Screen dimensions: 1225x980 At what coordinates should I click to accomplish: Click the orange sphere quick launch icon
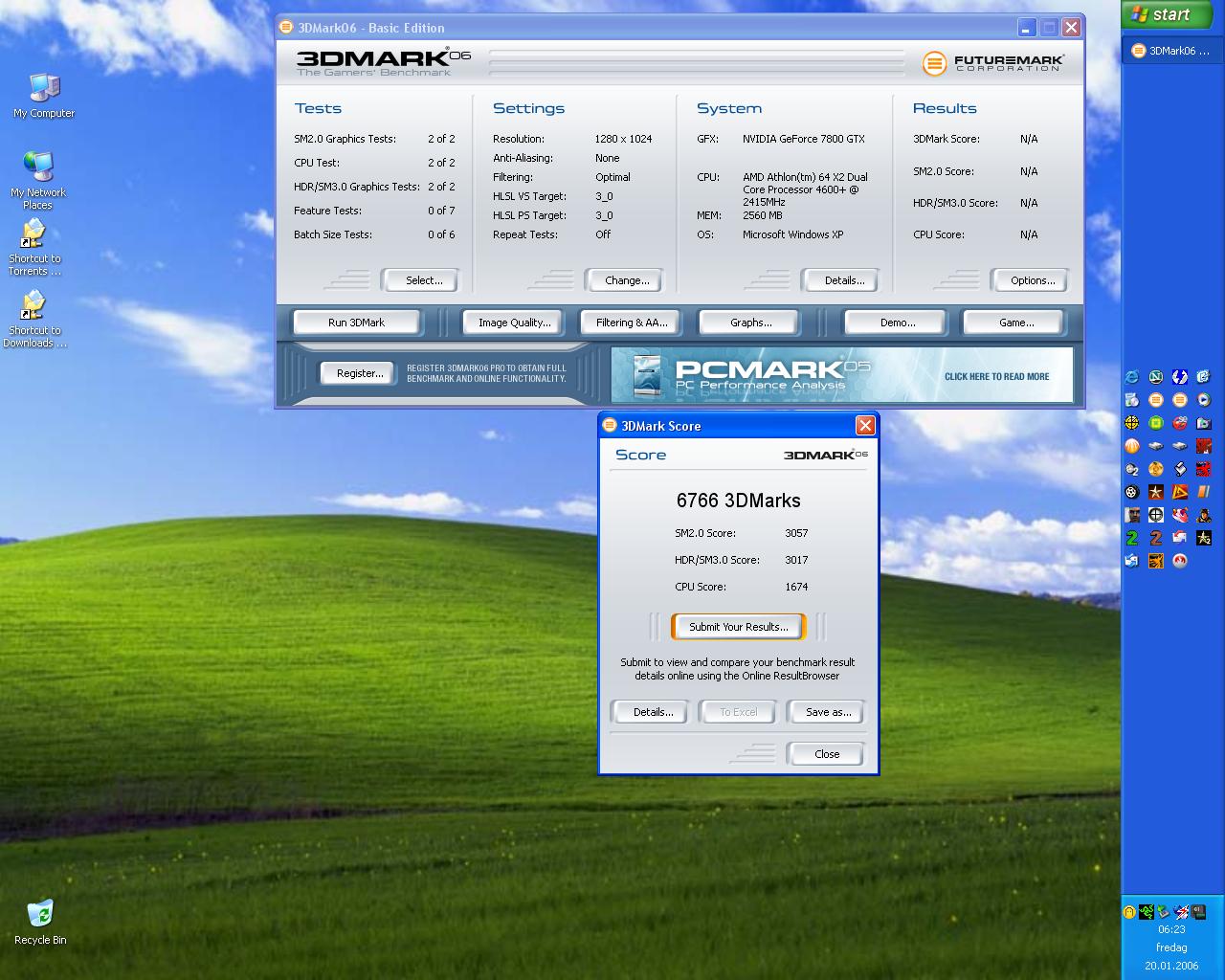point(1131,446)
